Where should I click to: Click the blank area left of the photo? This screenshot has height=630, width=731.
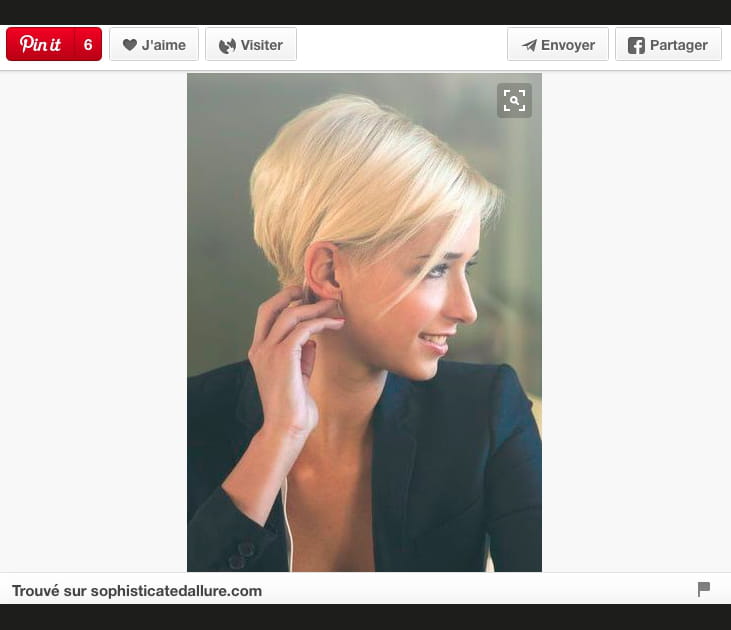93,320
